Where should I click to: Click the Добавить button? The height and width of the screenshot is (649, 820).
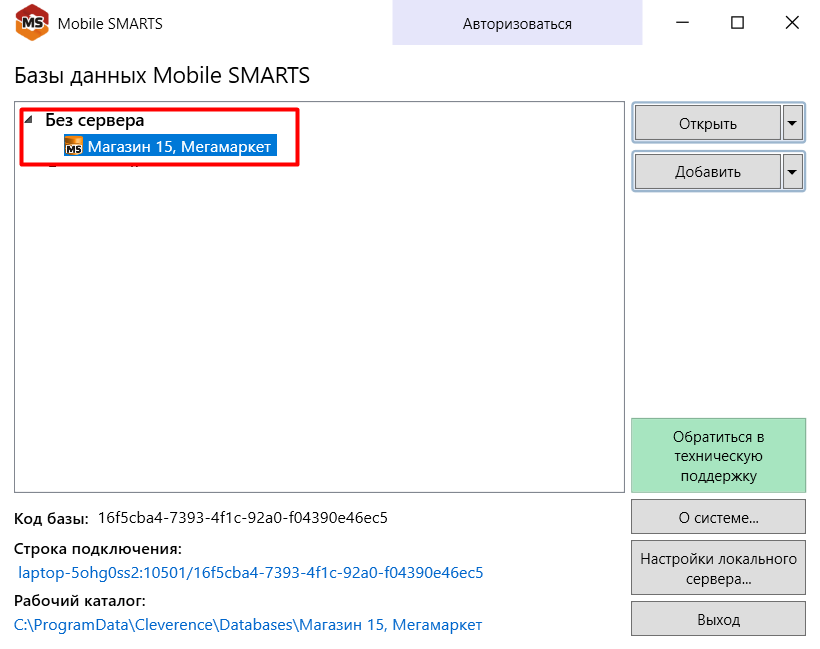point(708,172)
